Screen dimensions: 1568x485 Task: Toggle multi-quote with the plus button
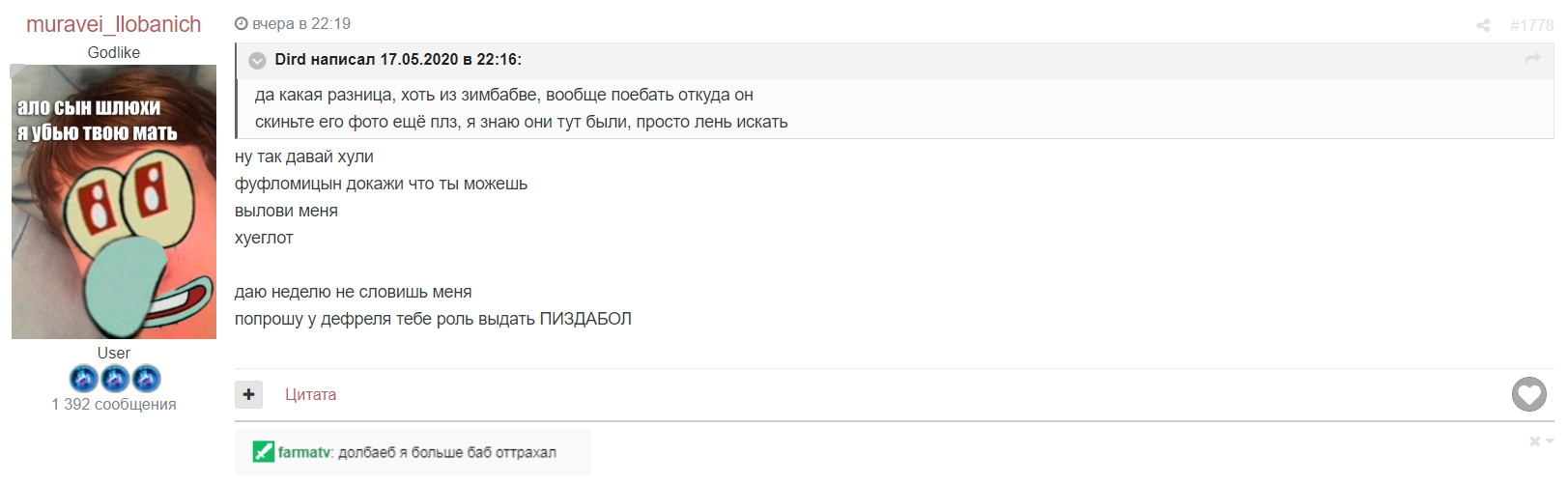(248, 394)
